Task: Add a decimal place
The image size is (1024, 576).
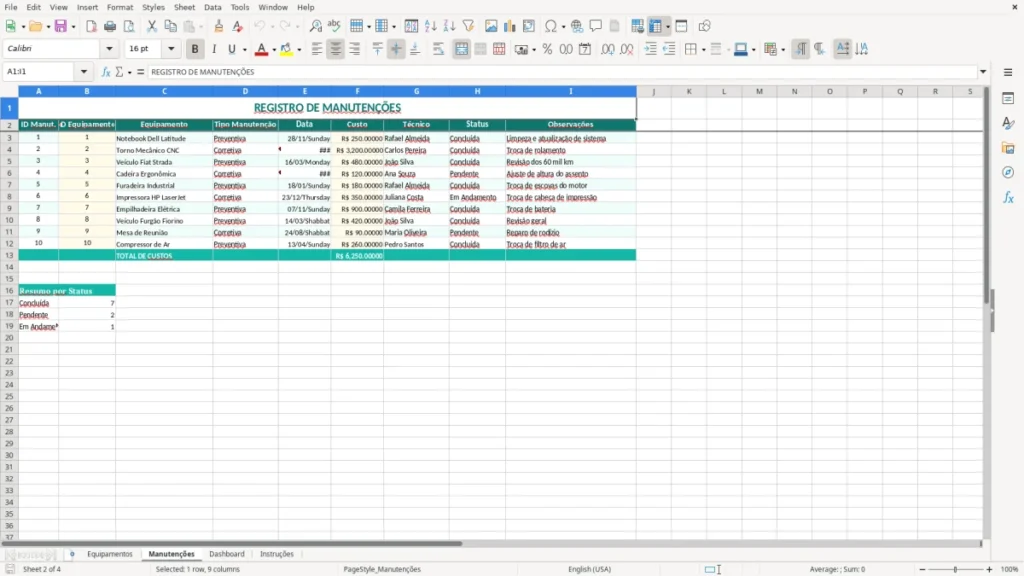Action: [608, 49]
